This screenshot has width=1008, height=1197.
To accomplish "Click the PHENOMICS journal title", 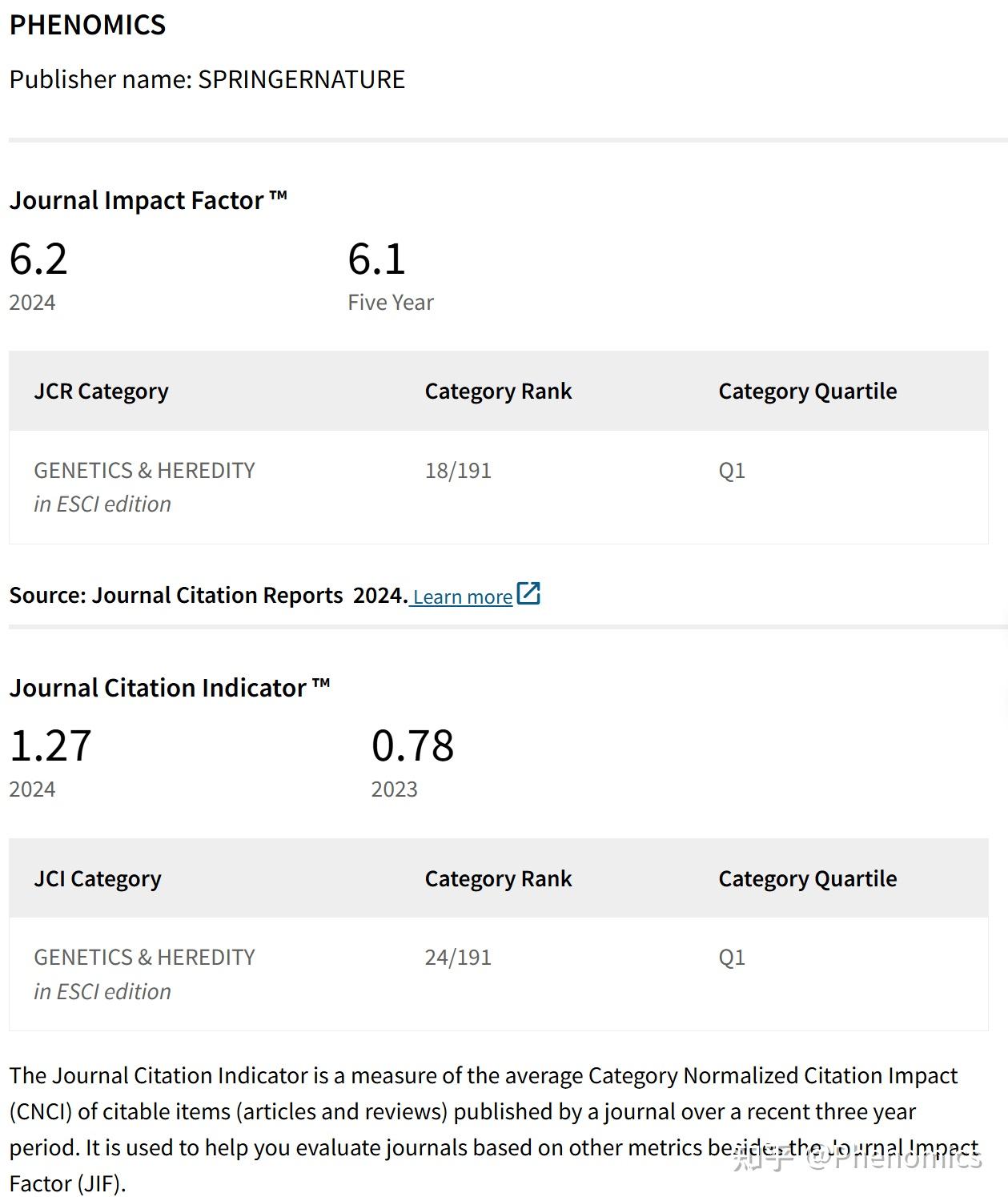I will 87,25.
